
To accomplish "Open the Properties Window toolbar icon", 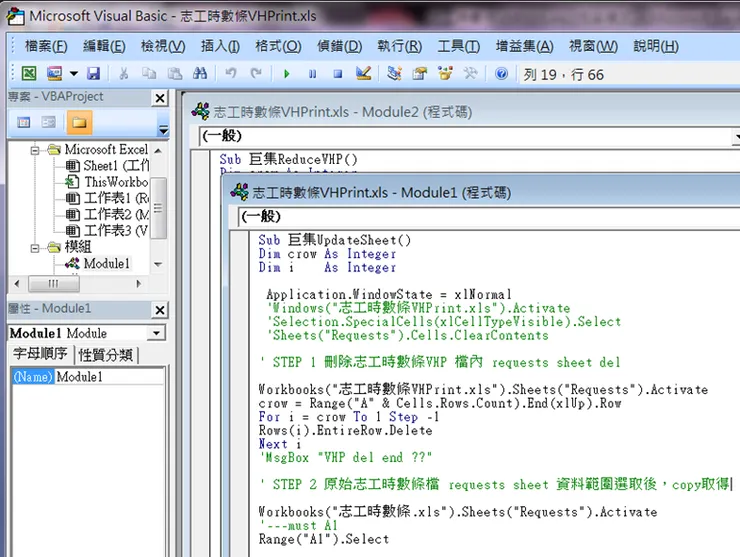I will pyautogui.click(x=420, y=73).
